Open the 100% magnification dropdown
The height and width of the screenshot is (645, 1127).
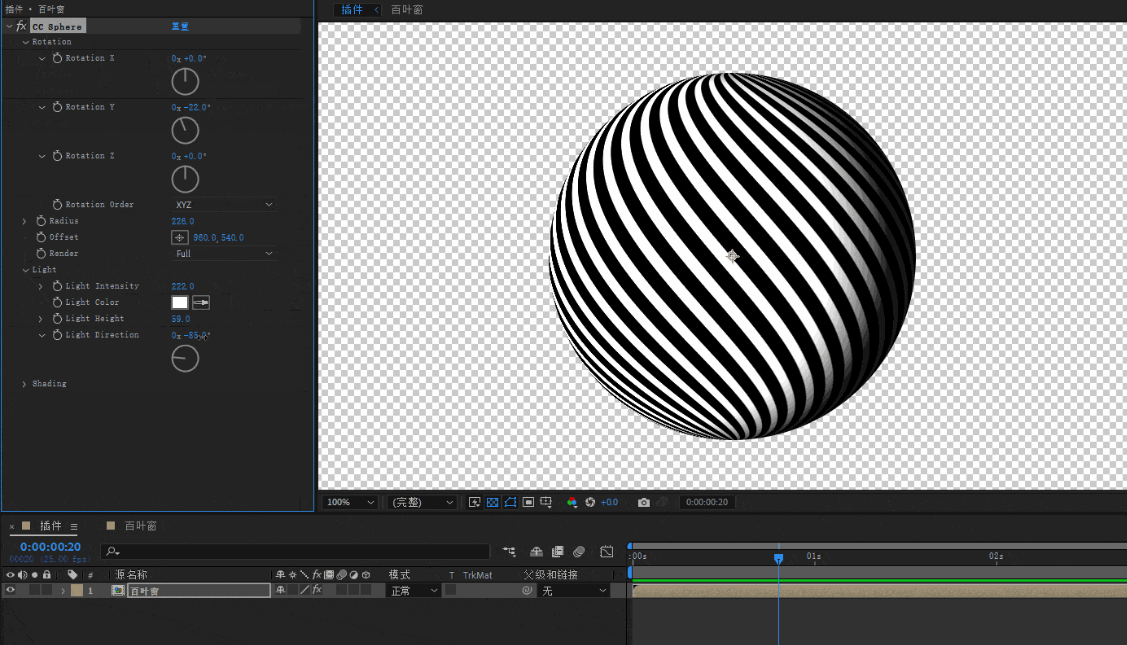(x=352, y=502)
